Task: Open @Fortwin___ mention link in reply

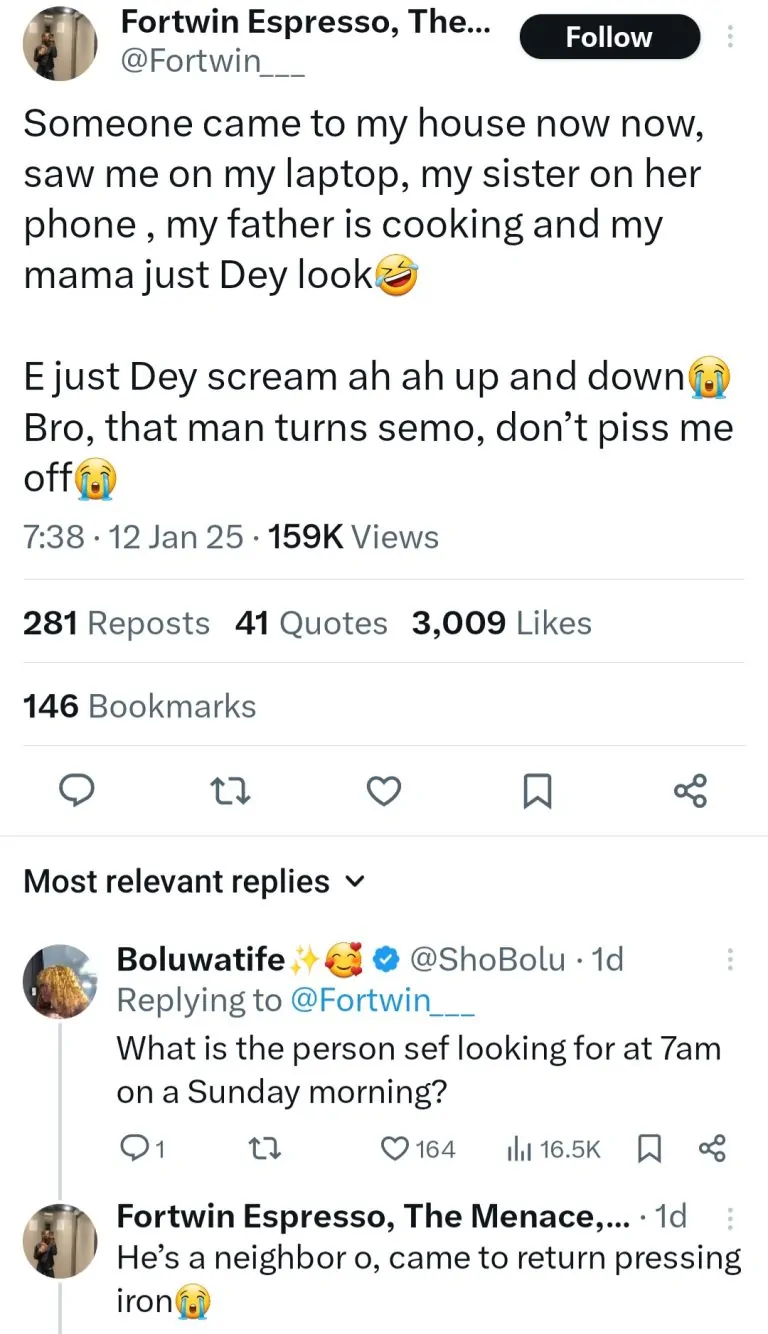Action: click(x=382, y=1000)
